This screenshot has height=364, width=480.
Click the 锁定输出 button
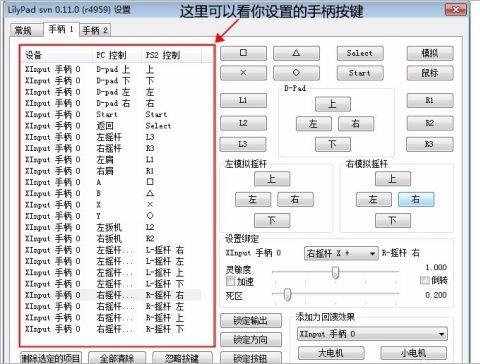pos(251,321)
